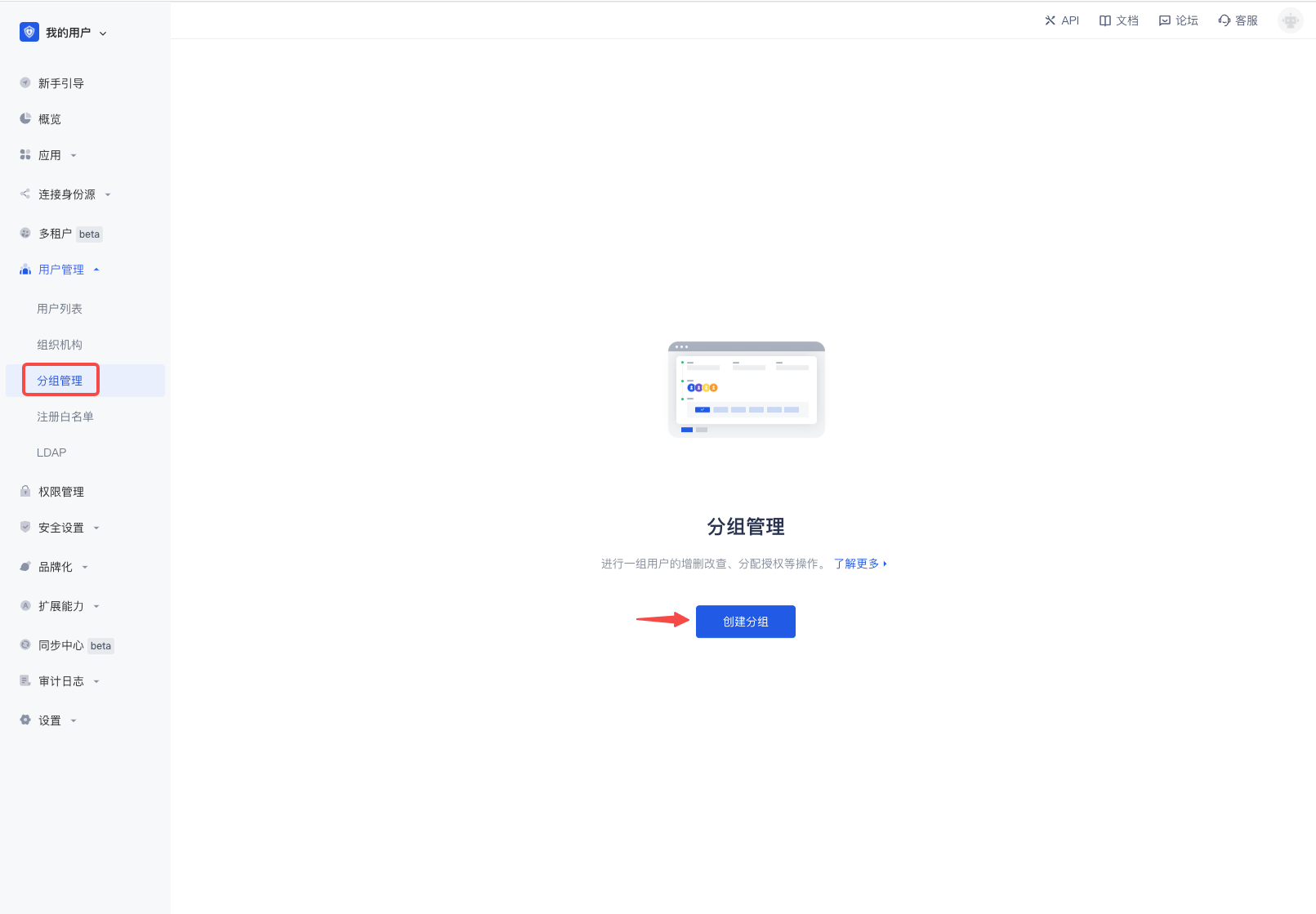The image size is (1316, 914).
Task: Click the 概览 pie chart icon
Action: (25, 118)
